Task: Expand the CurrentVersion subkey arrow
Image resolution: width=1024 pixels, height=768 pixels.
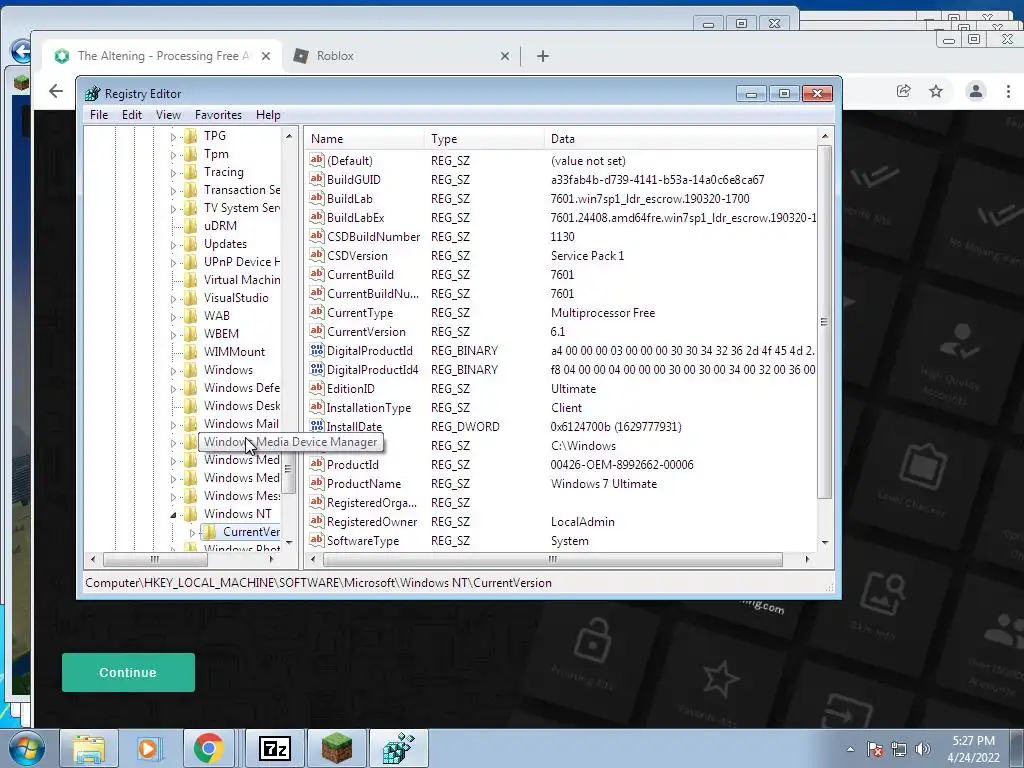Action: [192, 533]
